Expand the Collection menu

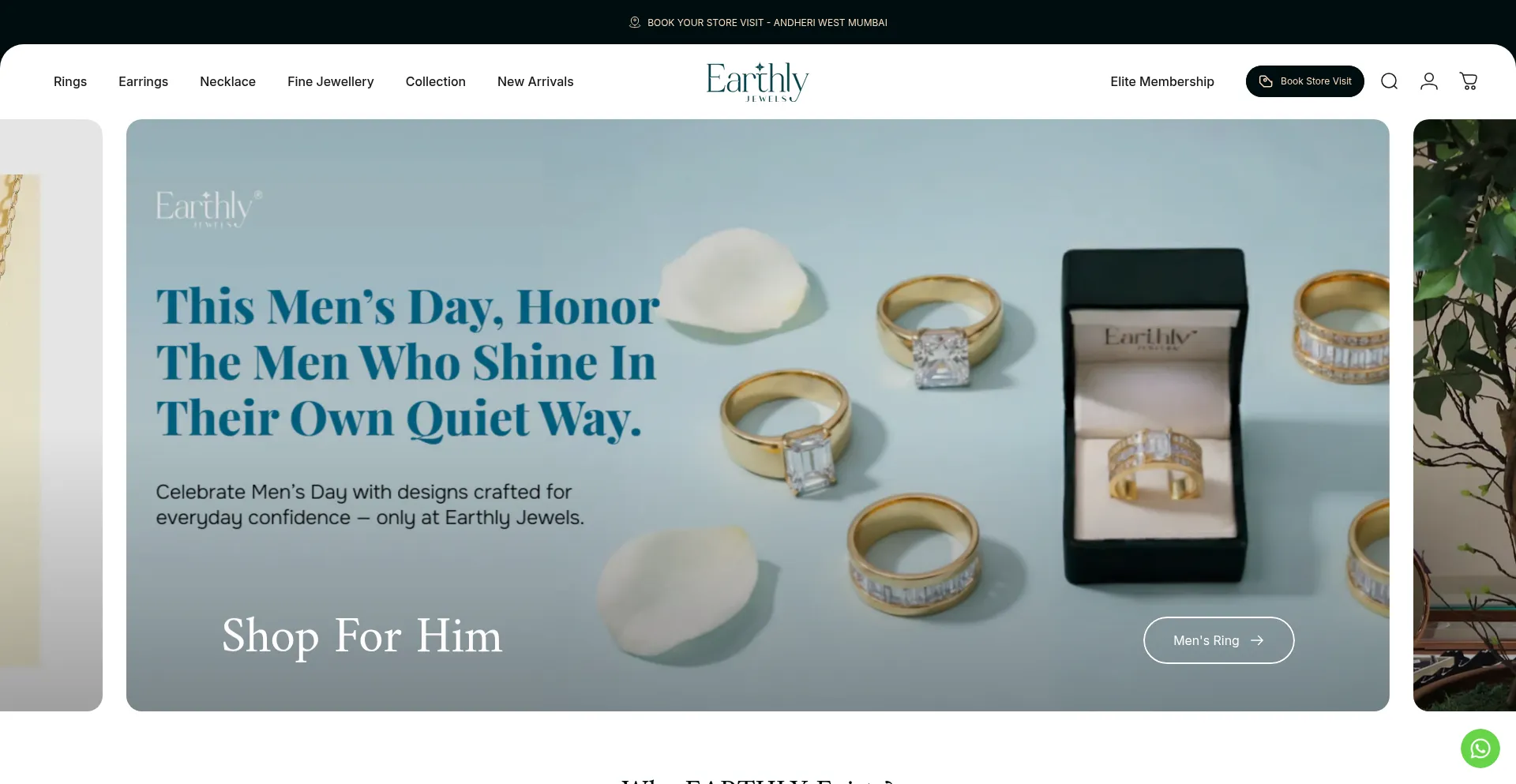[436, 81]
